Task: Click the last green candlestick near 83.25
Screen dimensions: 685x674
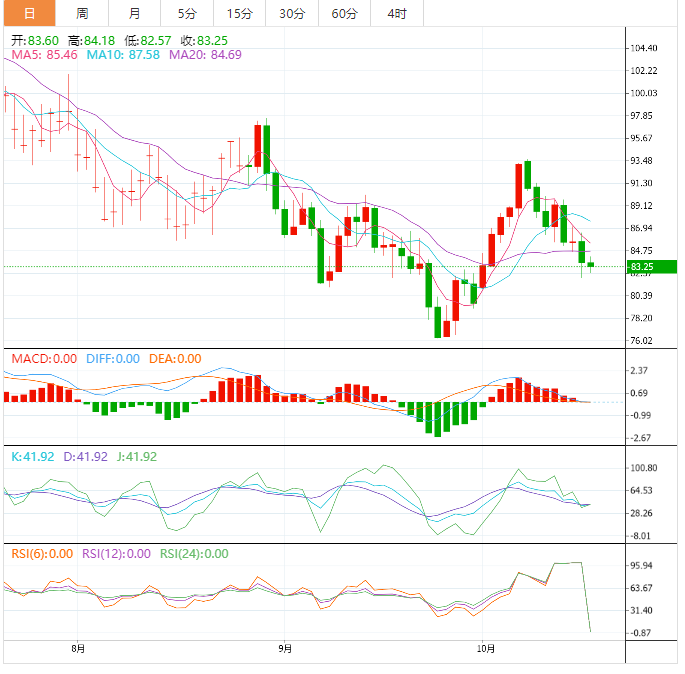Action: pos(591,265)
